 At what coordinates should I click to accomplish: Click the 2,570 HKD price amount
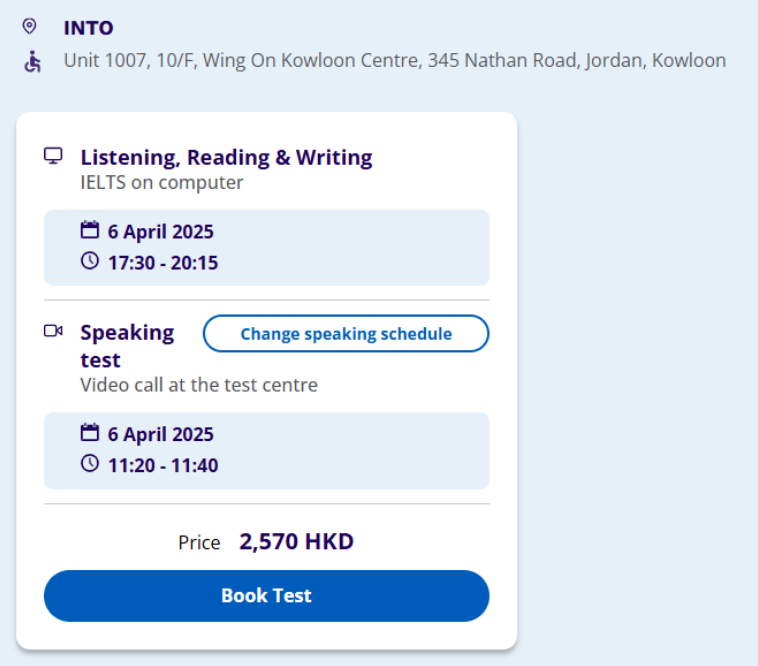[296, 542]
